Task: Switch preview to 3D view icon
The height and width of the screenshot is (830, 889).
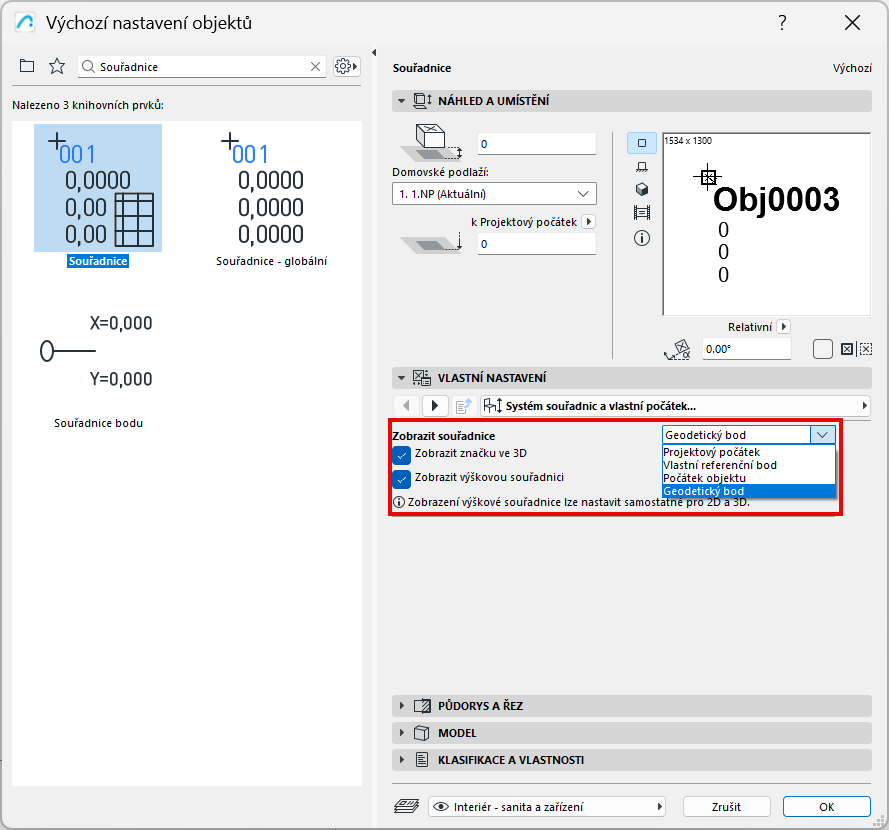Action: 642,189
